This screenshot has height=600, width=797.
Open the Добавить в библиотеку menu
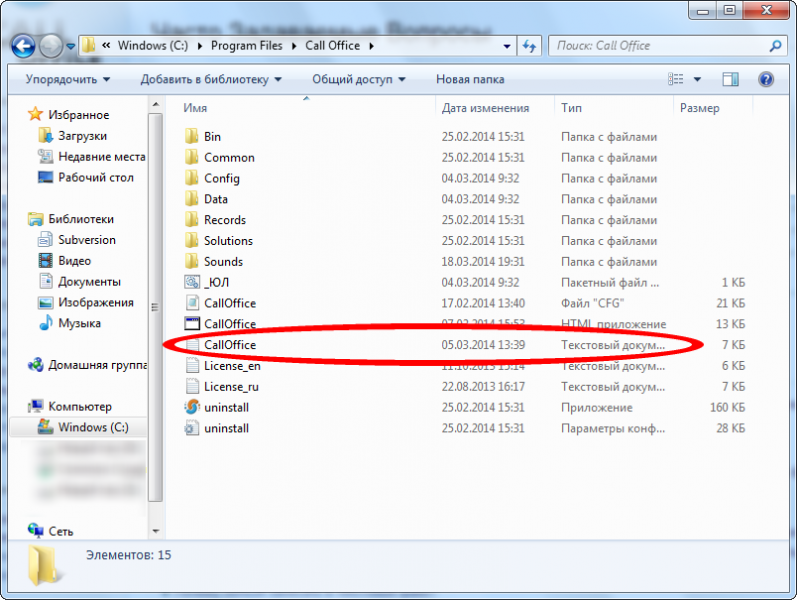click(211, 79)
